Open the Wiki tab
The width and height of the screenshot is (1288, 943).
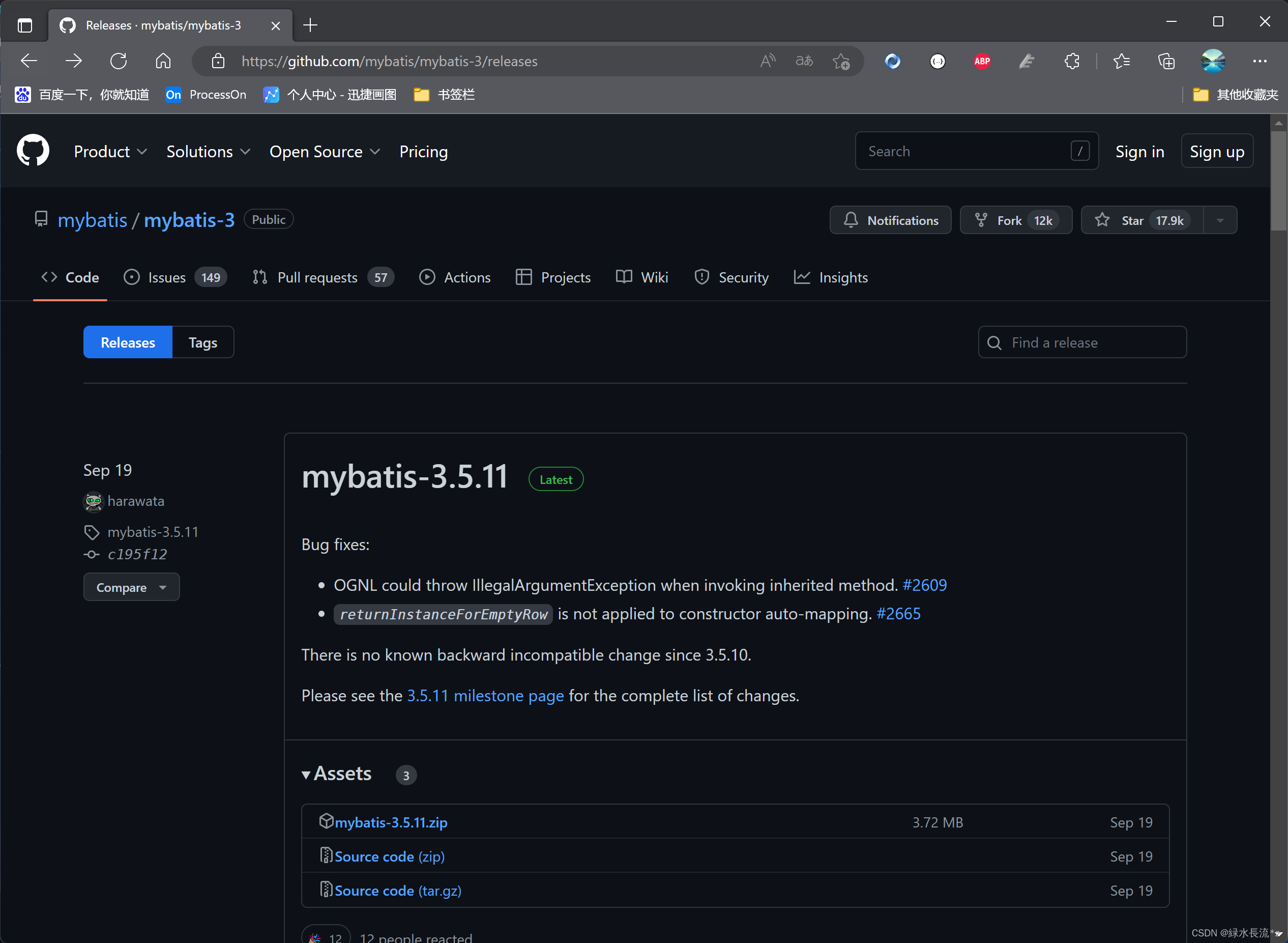point(642,277)
